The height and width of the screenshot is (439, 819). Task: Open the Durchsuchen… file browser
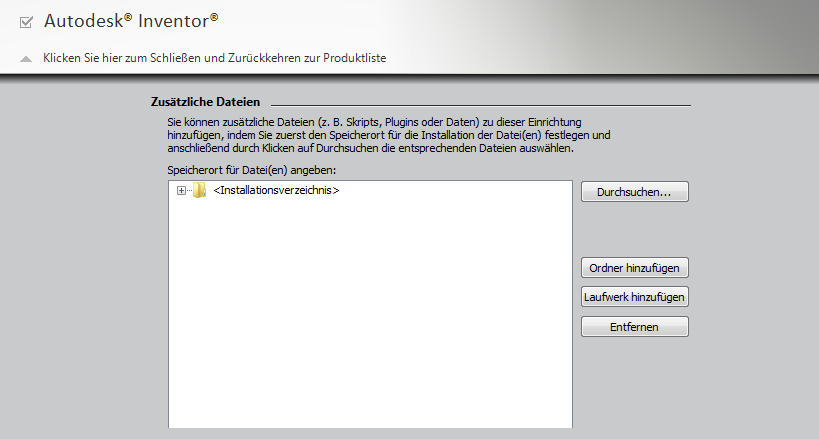(x=635, y=192)
